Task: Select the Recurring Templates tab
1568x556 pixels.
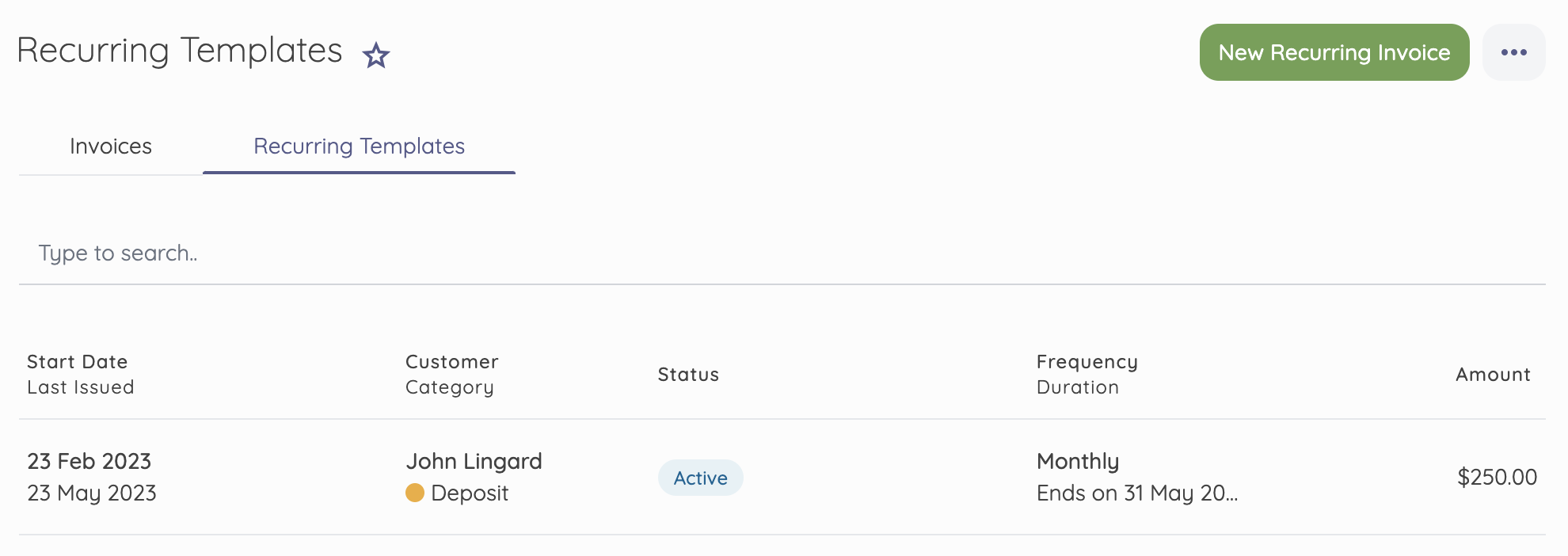Action: click(x=359, y=147)
